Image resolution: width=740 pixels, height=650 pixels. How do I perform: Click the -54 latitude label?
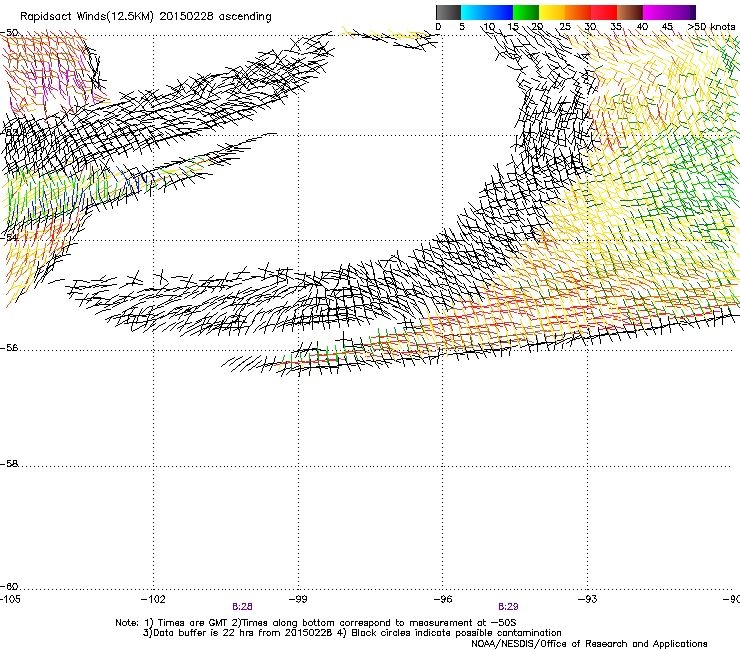point(9,237)
